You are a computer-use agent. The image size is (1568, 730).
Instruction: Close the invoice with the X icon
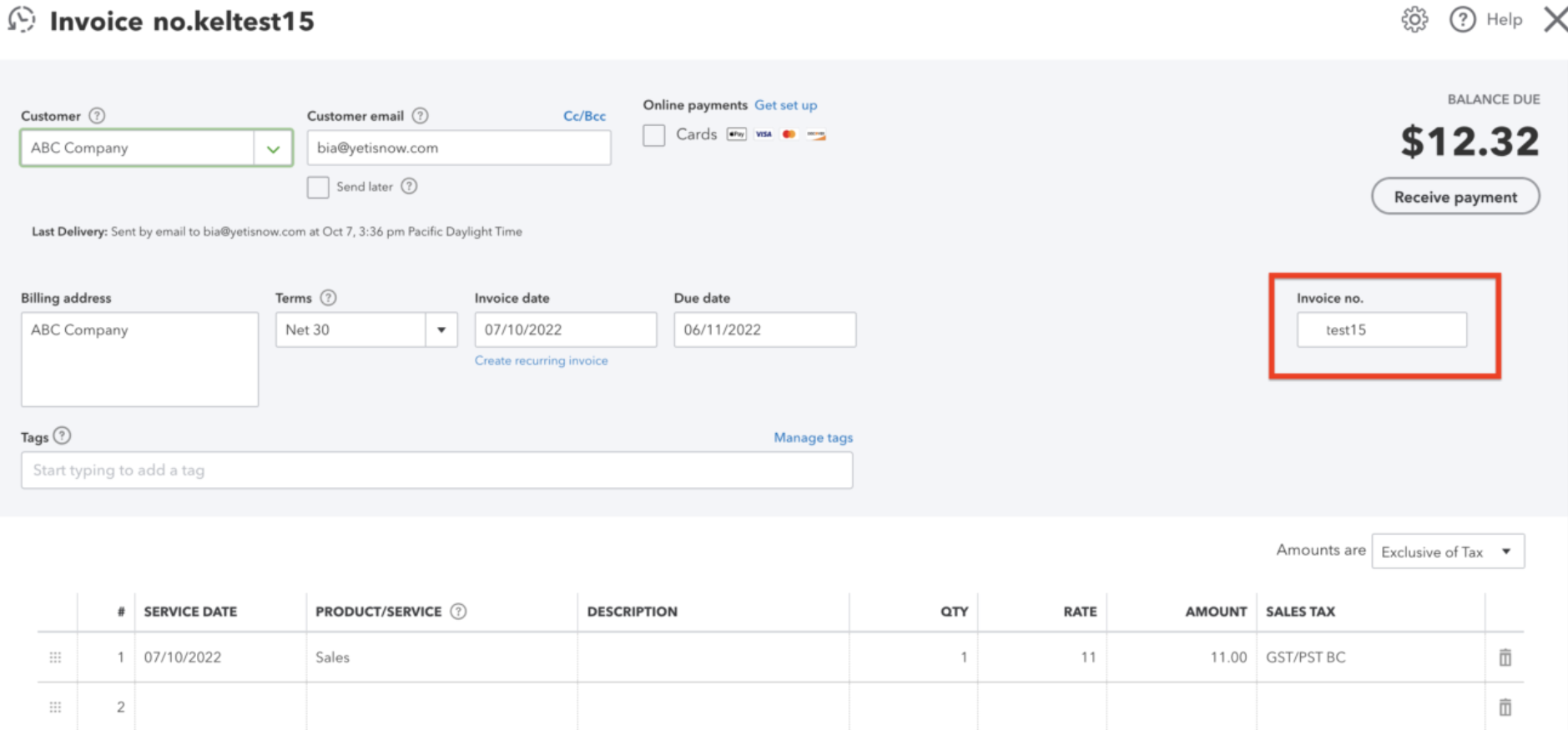point(1555,19)
